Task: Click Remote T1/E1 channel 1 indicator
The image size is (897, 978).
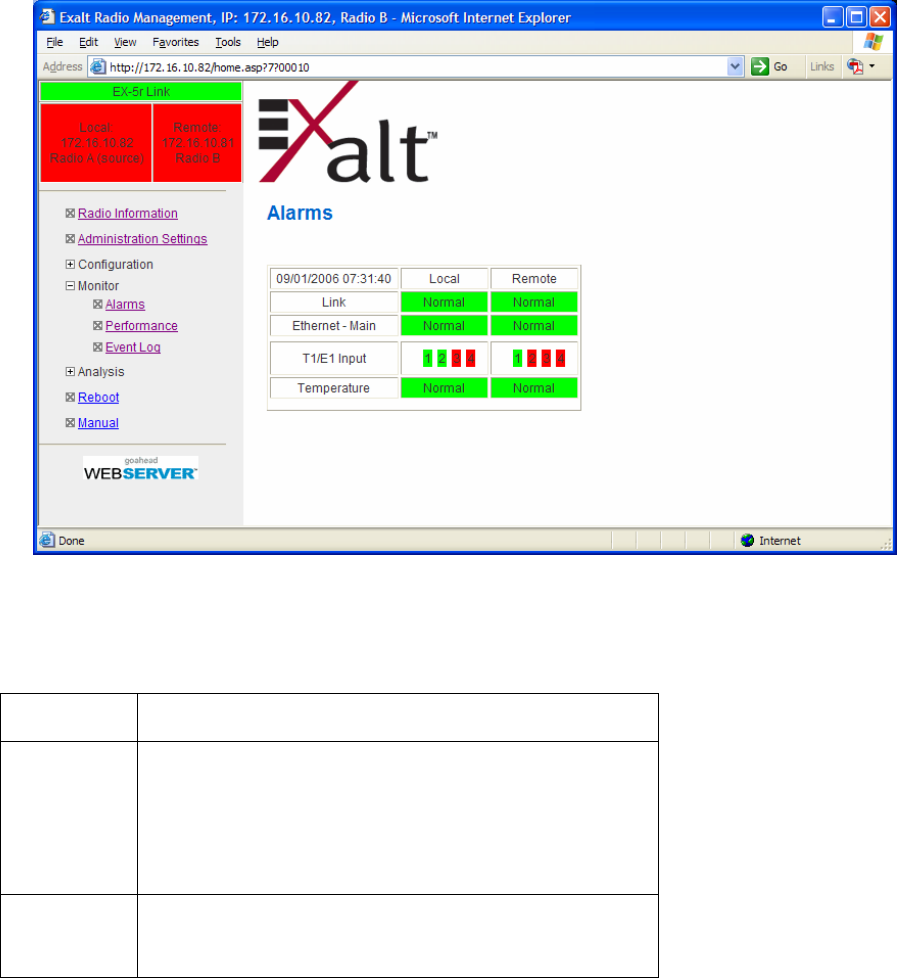Action: point(517,359)
